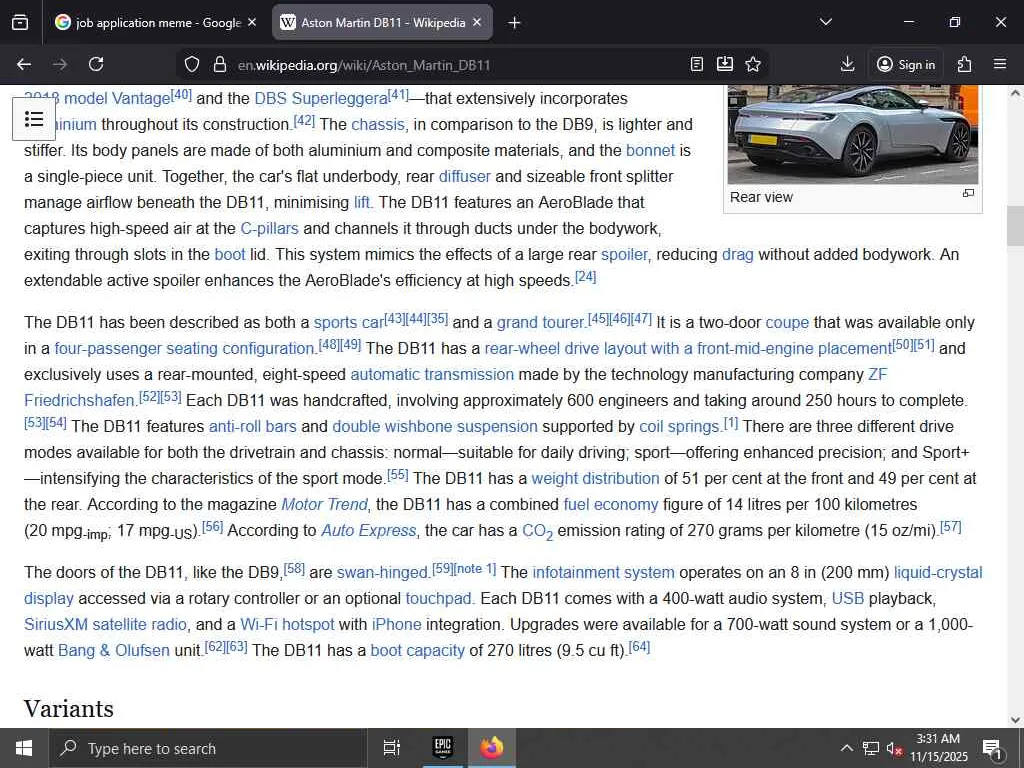The height and width of the screenshot is (768, 1024).
Task: Click the Variants section heading
Action: pyautogui.click(x=69, y=709)
